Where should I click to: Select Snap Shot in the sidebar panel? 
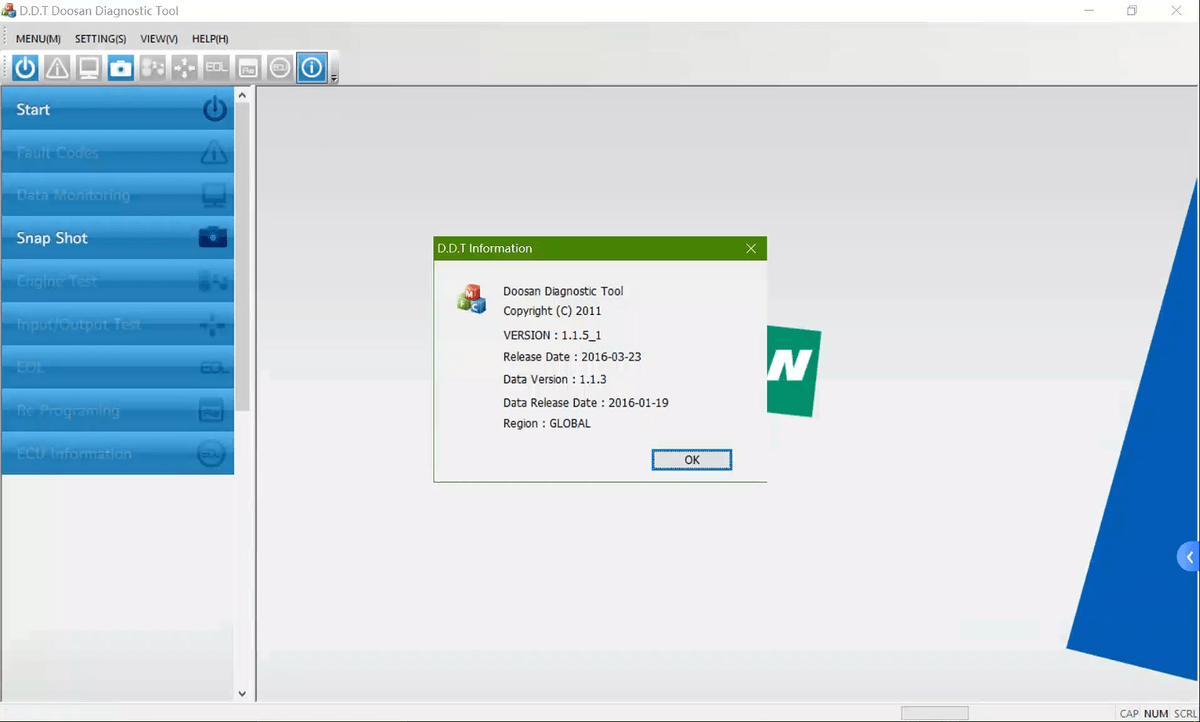(117, 238)
